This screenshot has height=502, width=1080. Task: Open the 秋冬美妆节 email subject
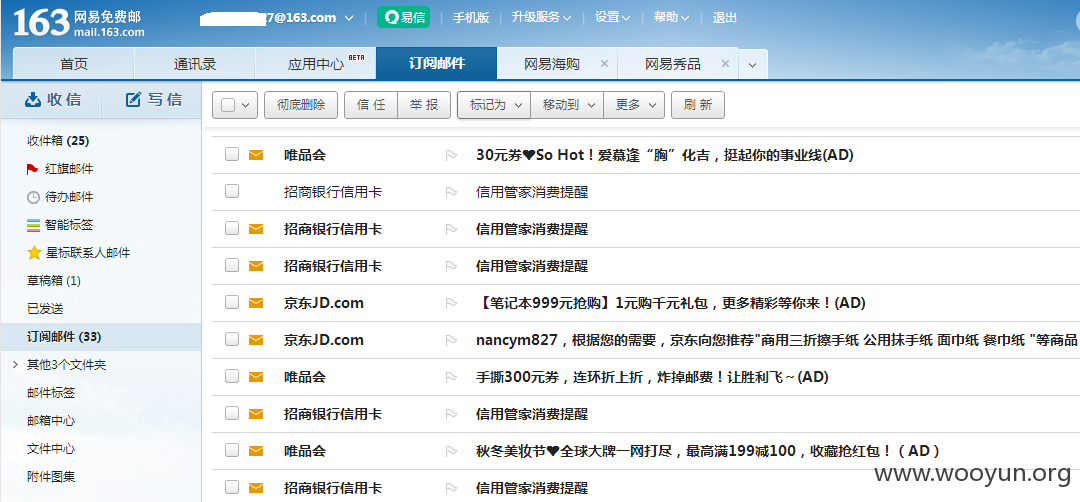pyautogui.click(x=708, y=451)
